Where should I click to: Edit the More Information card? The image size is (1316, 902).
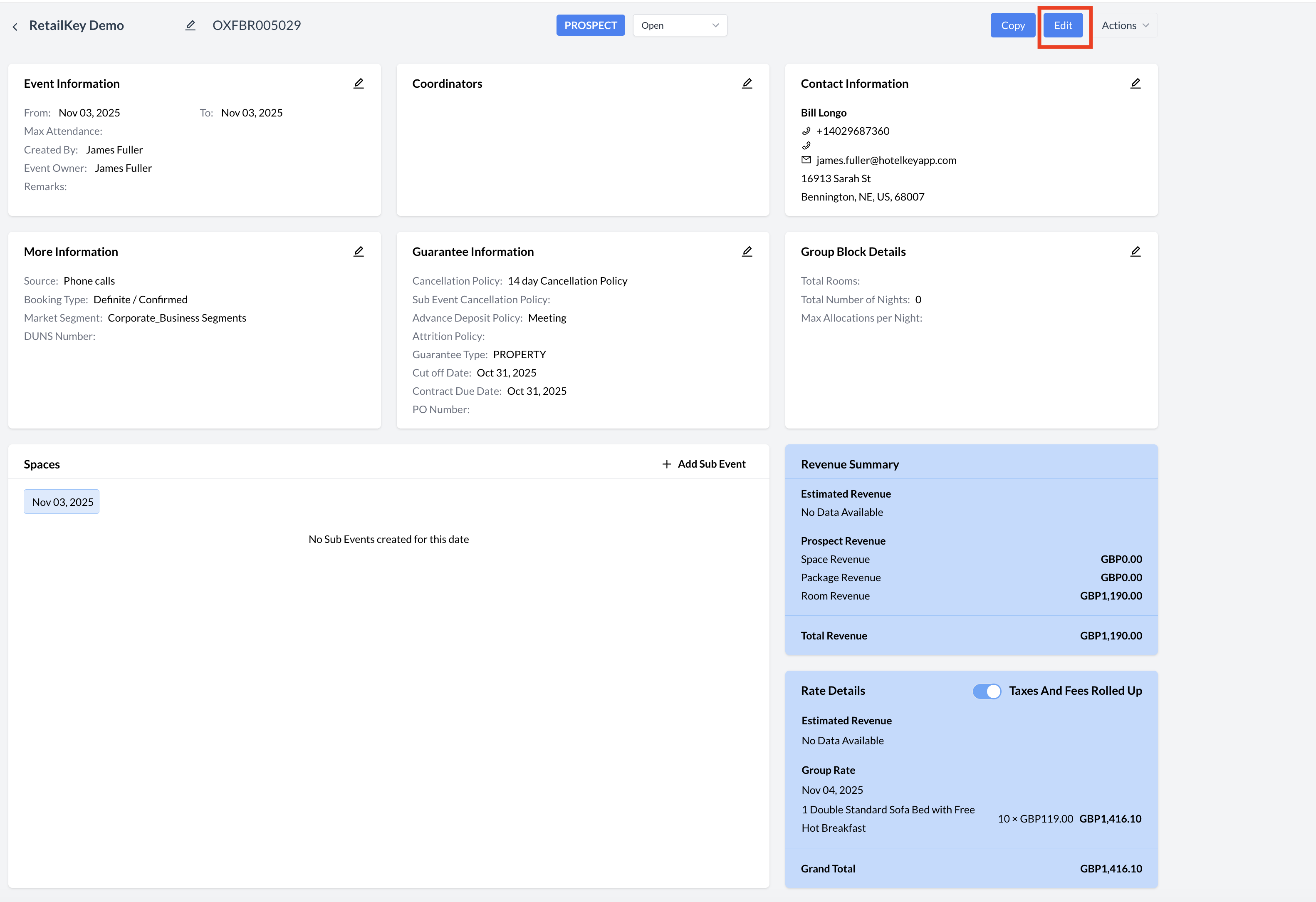point(359,251)
